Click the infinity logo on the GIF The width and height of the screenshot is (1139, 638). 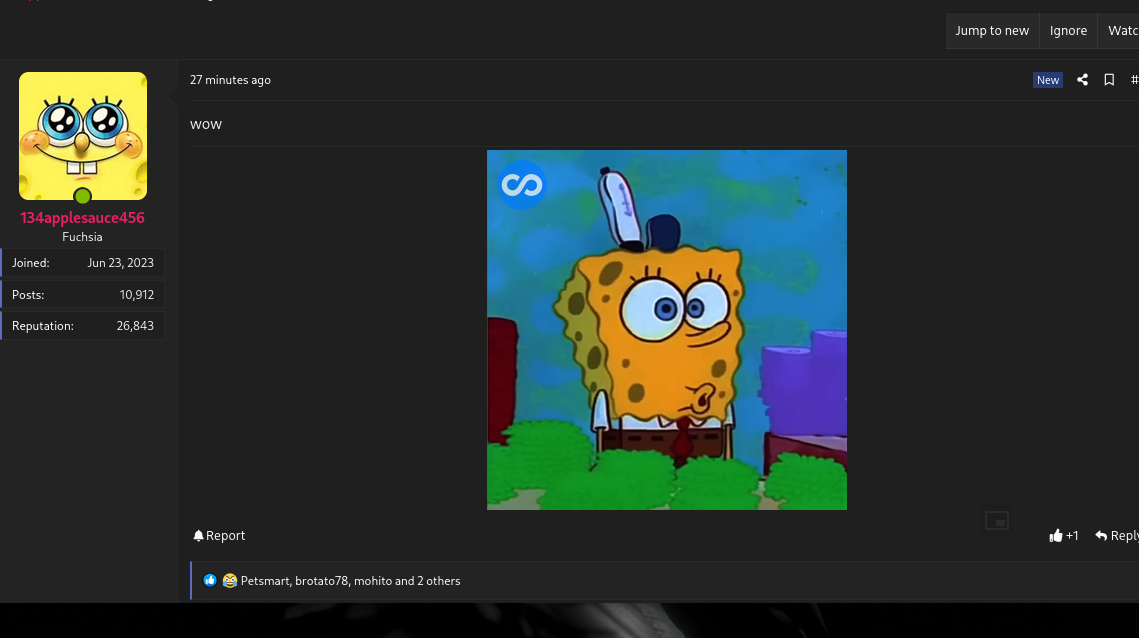[522, 185]
